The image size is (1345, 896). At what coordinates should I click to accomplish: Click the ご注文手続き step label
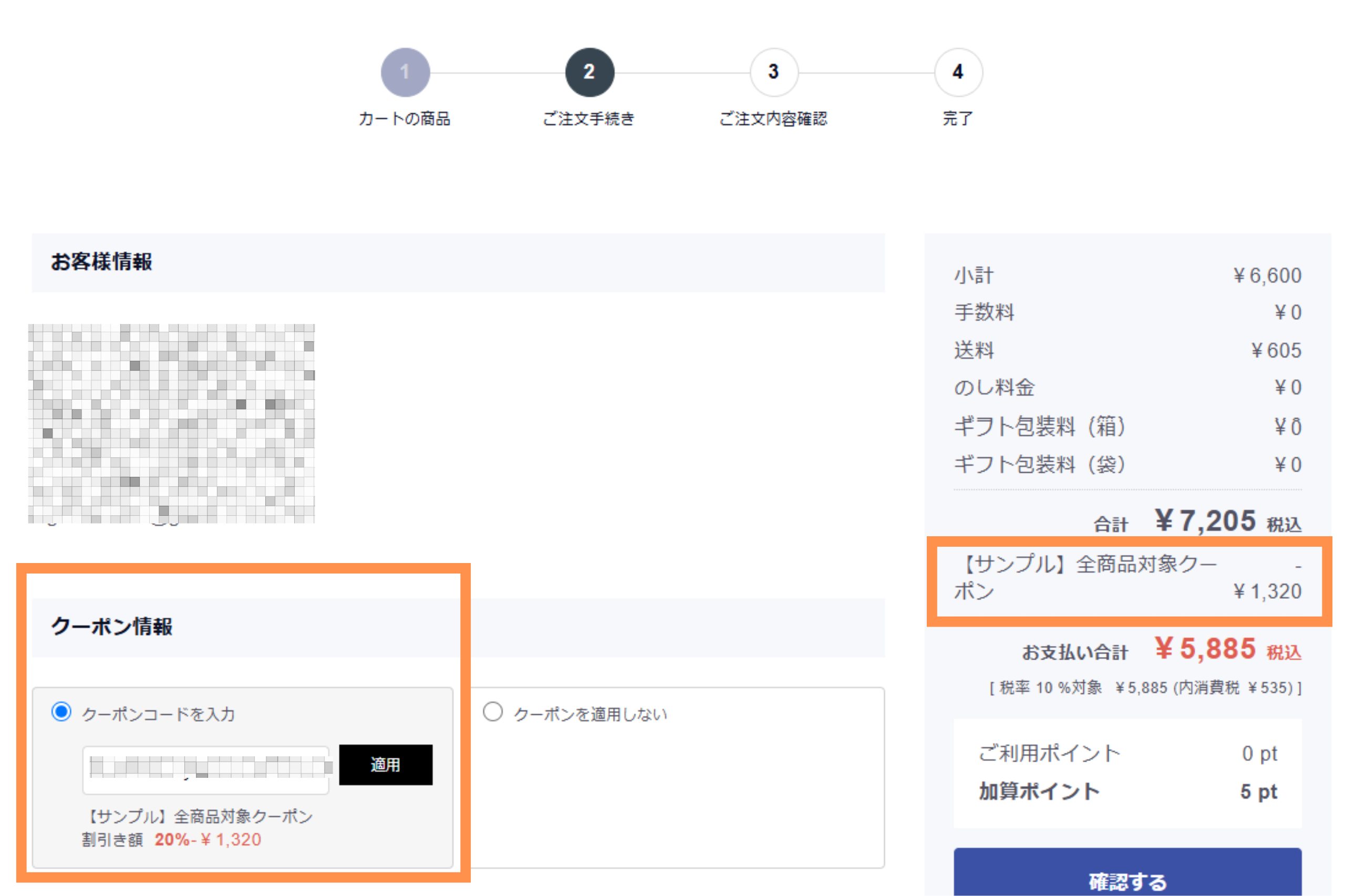click(588, 119)
